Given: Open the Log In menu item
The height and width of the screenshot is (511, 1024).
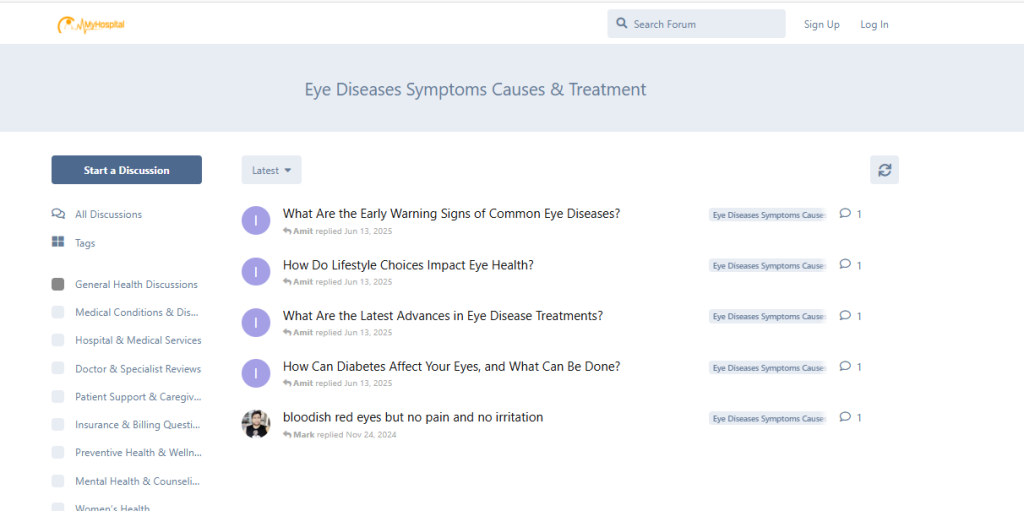Looking at the screenshot, I should click(874, 24).
